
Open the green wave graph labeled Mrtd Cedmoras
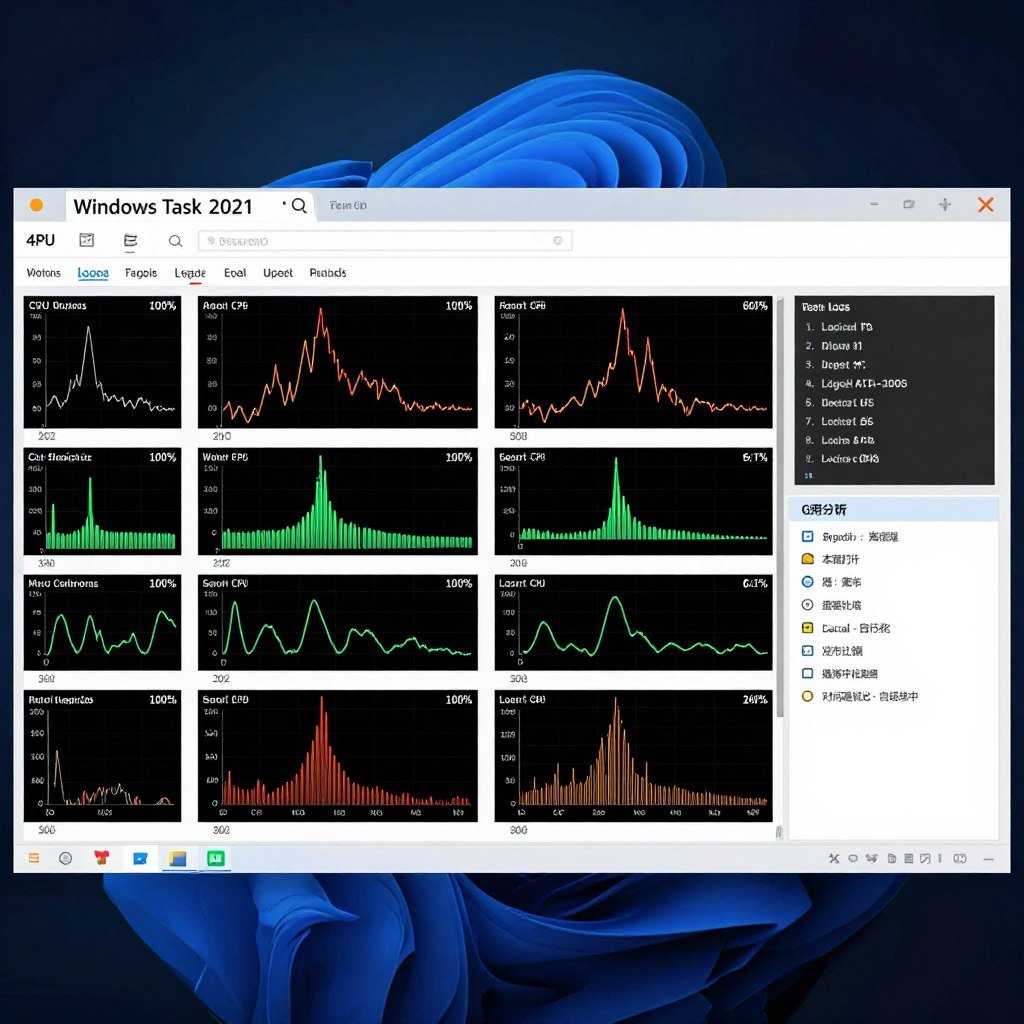[x=103, y=622]
